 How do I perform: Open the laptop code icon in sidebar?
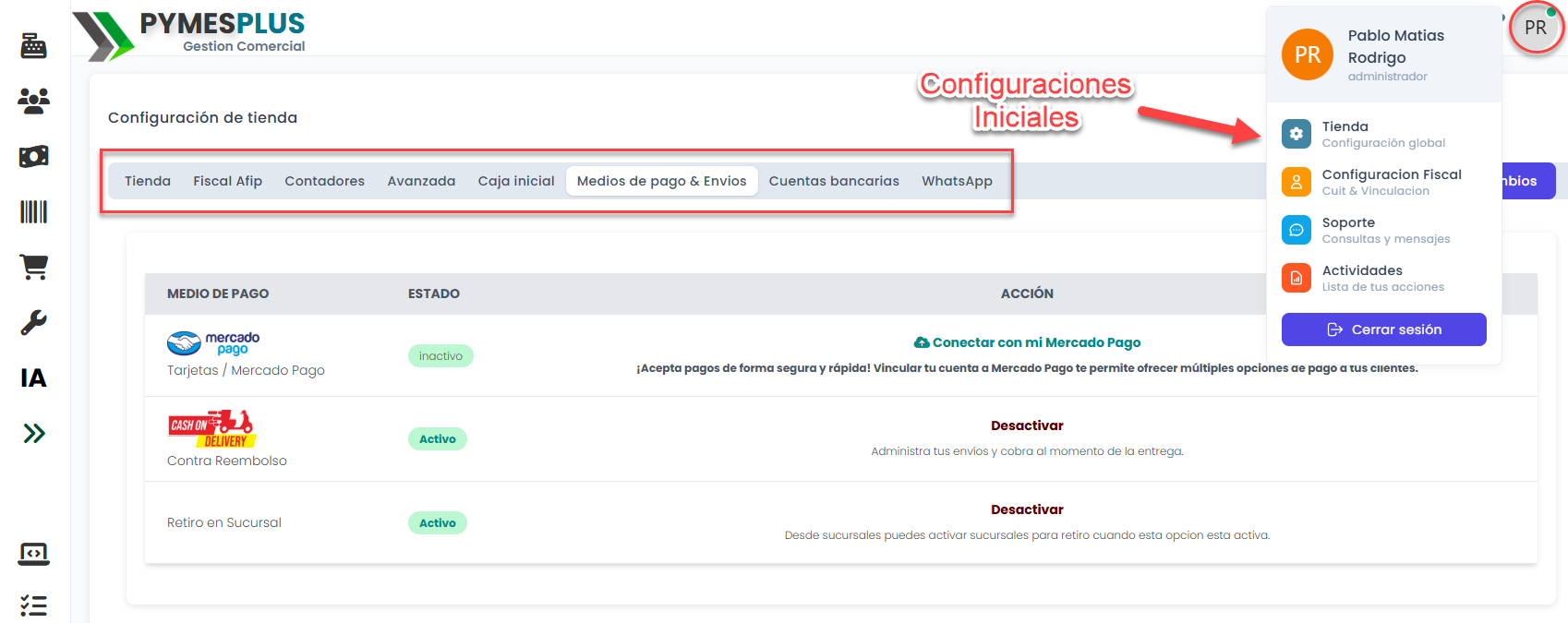tap(33, 554)
